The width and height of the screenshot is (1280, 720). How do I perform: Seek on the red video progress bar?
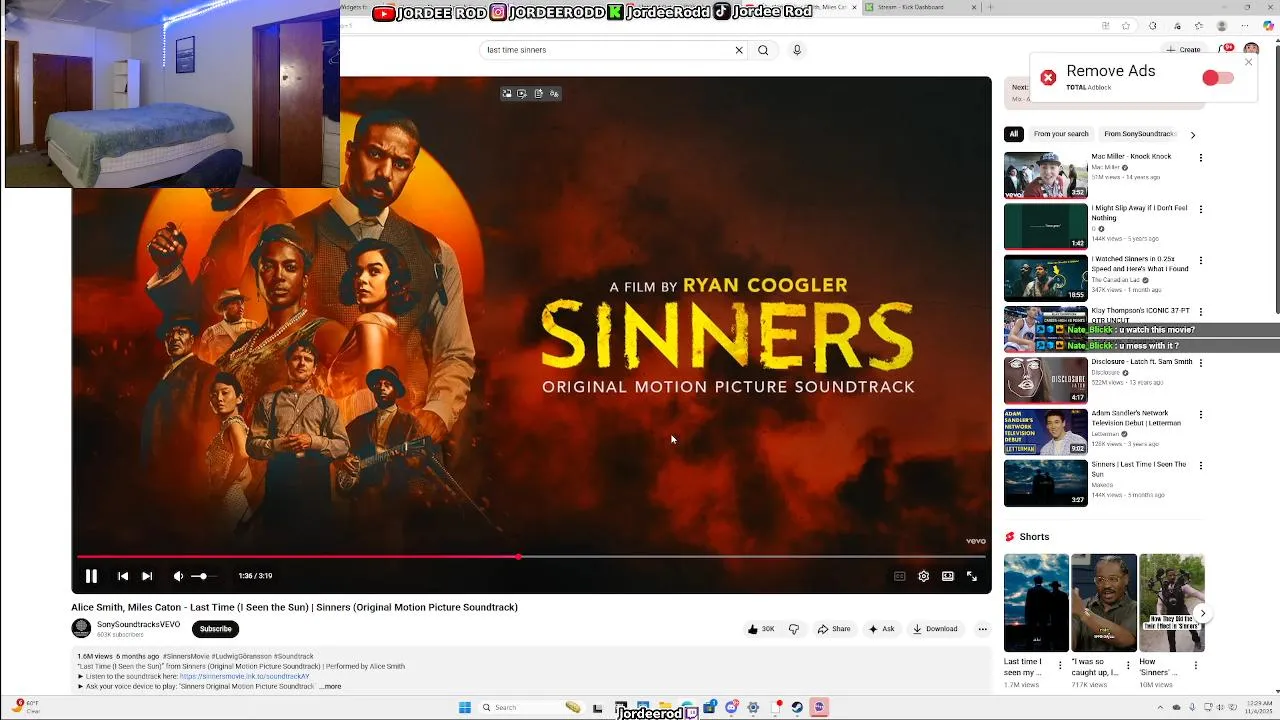[x=531, y=556]
